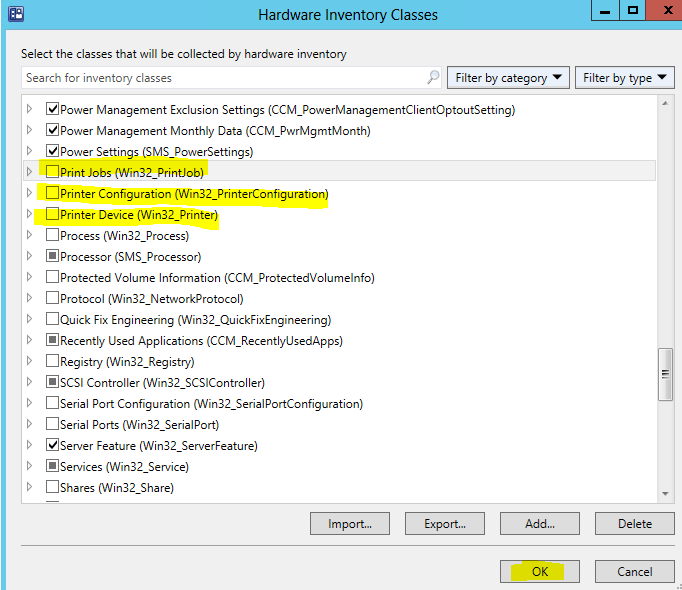Disable Power Settings (SMS_PowerSettings) checkbox
The width and height of the screenshot is (682, 590).
53,152
